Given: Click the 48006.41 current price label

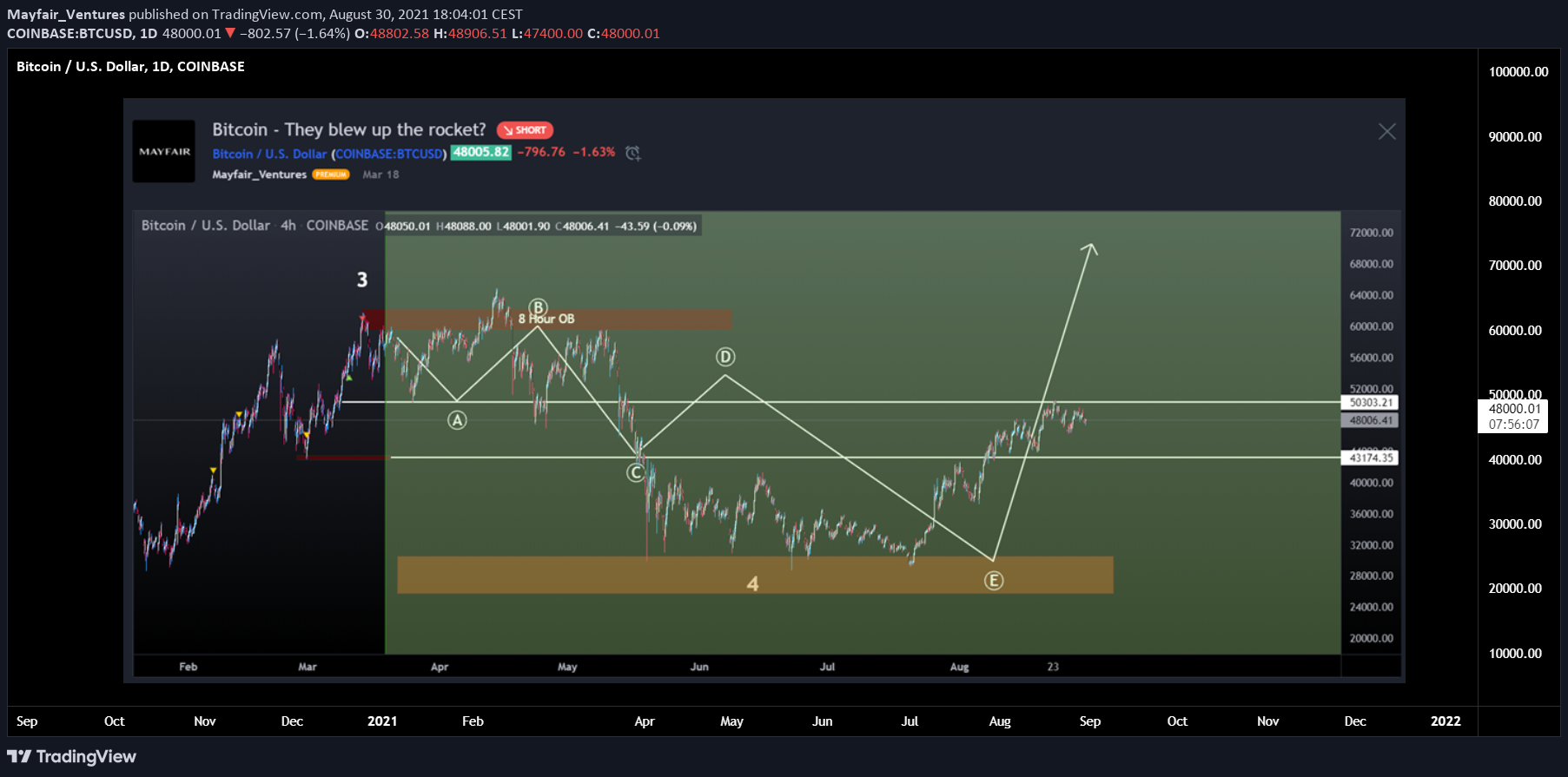Looking at the screenshot, I should point(1370,420).
